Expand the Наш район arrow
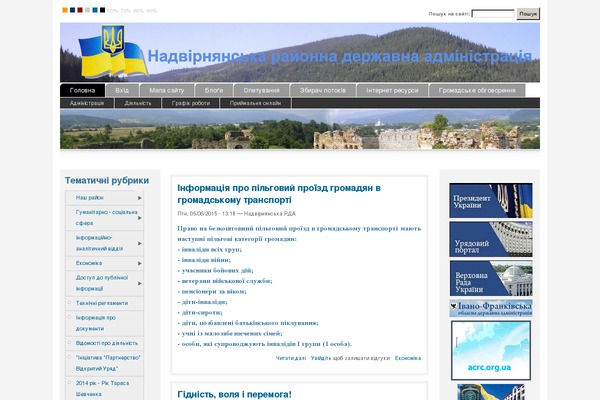Image resolution: width=600 pixels, height=400 pixels. (140, 198)
